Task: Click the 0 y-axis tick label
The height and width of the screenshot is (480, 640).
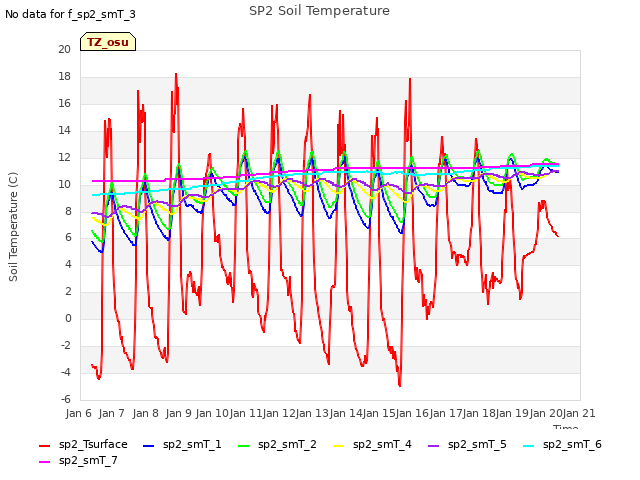Action: (68, 318)
